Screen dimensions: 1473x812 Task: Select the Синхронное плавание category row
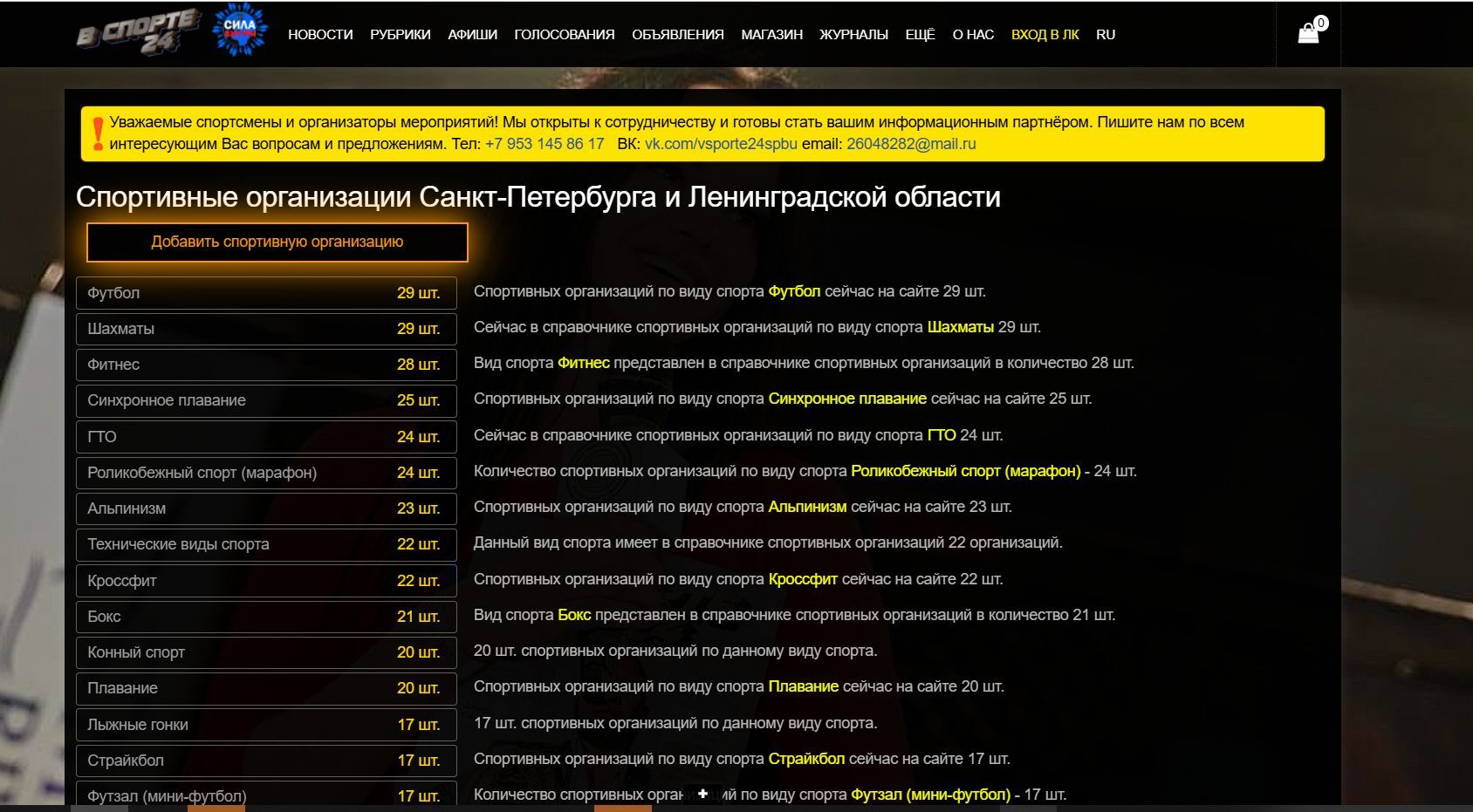[266, 400]
